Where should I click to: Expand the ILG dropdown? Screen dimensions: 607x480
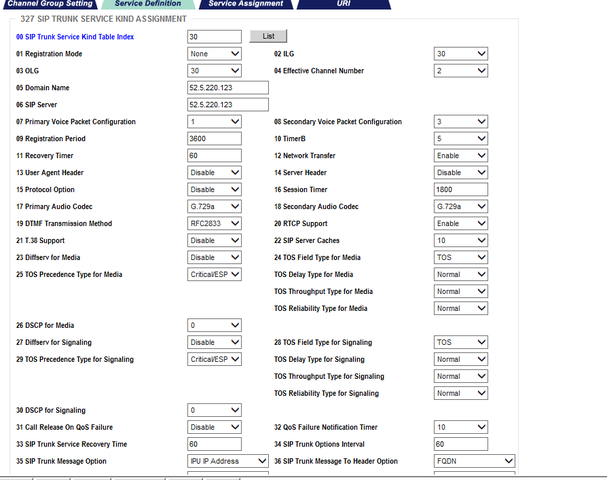461,54
